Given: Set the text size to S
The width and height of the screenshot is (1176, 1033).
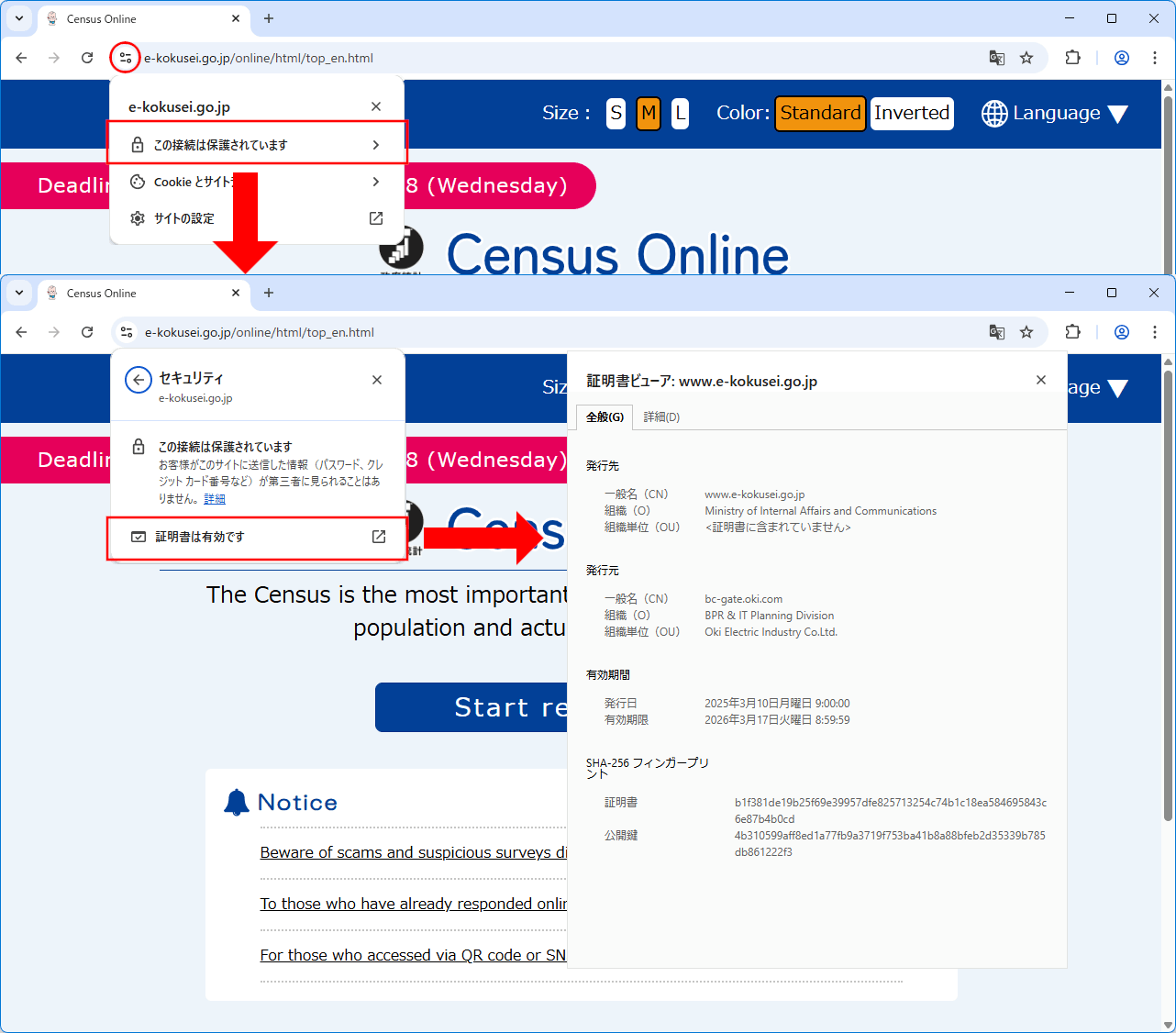Looking at the screenshot, I should click(x=616, y=114).
